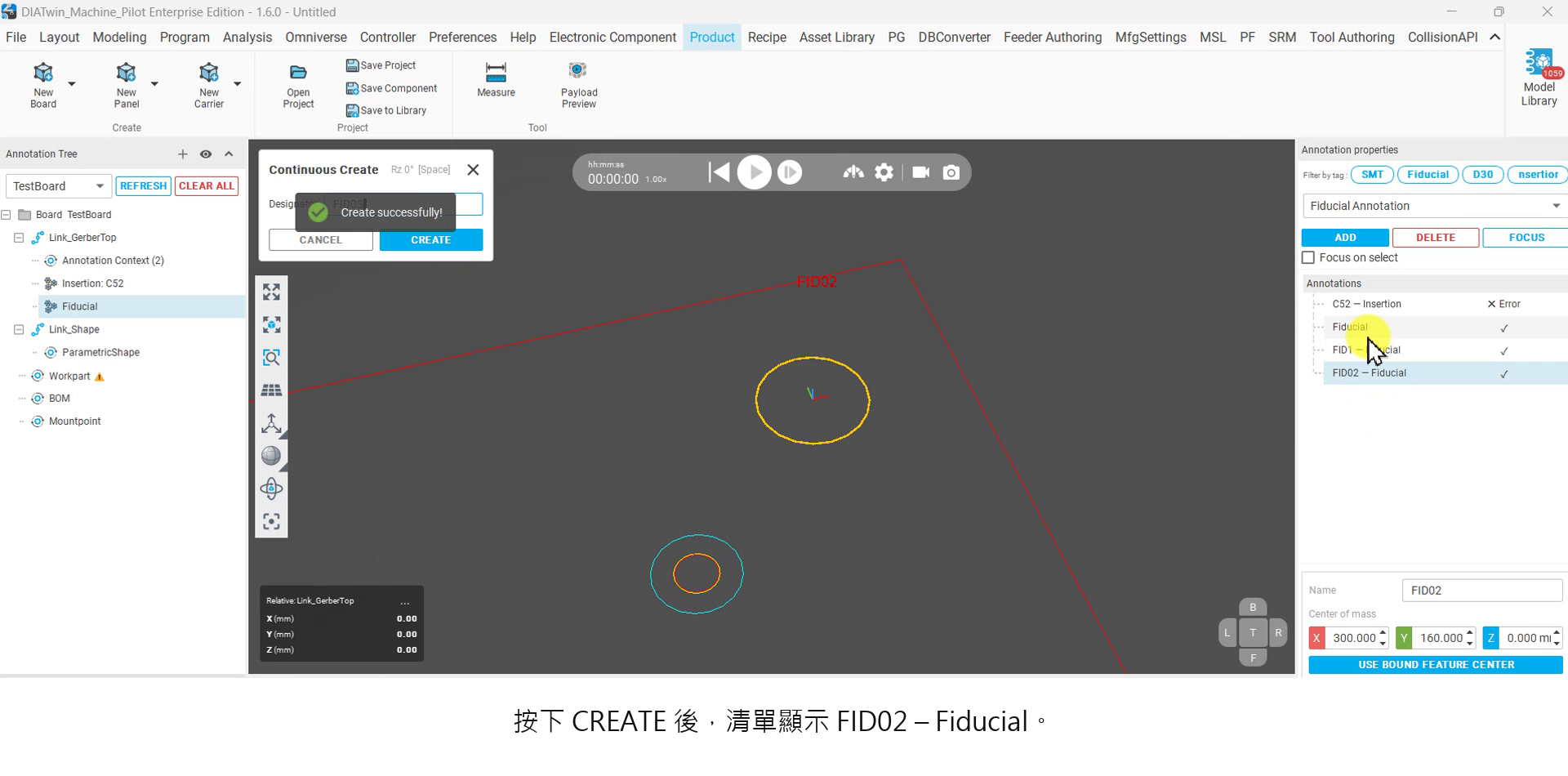1568x776 pixels.
Task: Open the Analysis menu
Action: pos(247,38)
